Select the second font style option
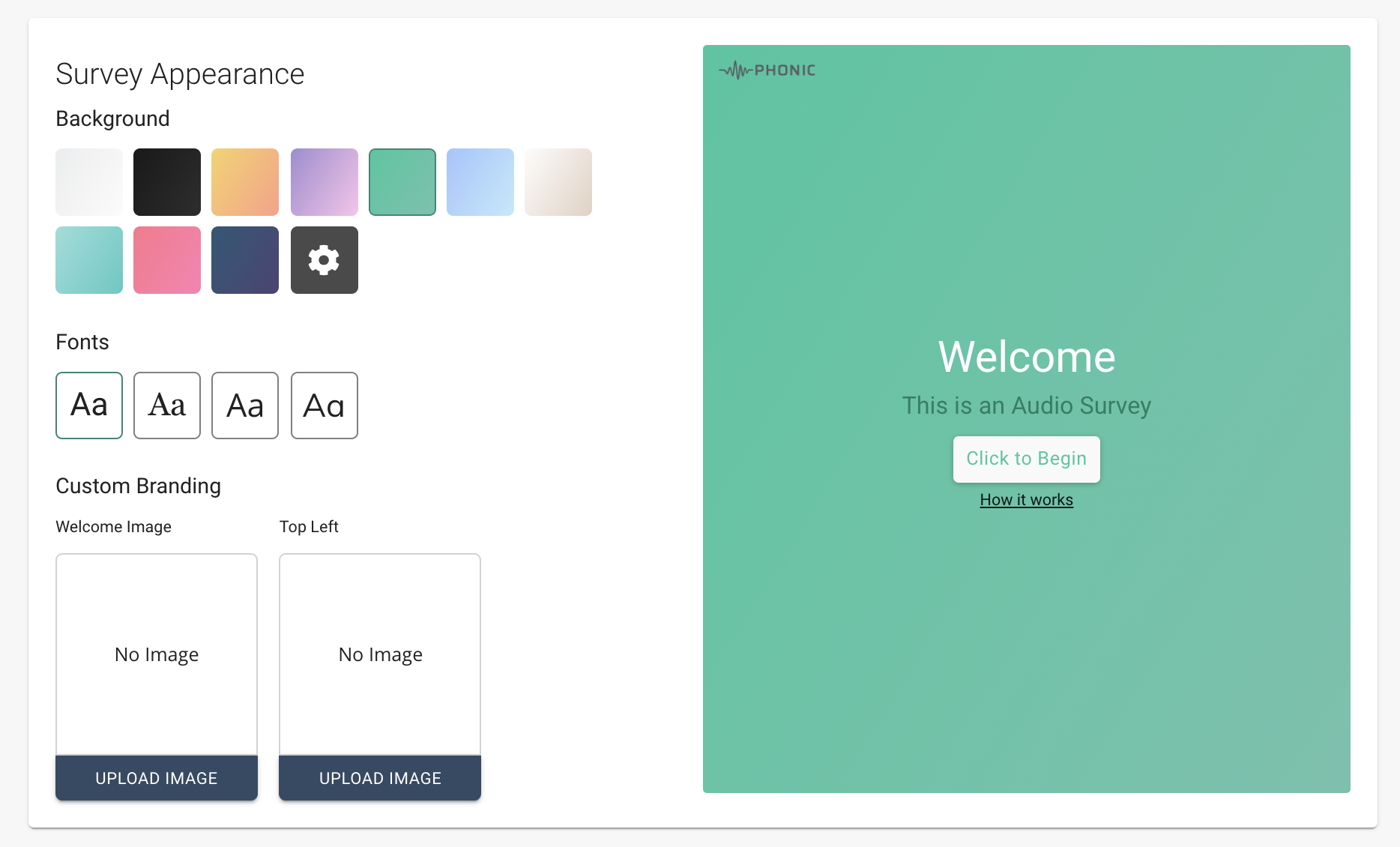This screenshot has width=1400, height=847. 166,406
